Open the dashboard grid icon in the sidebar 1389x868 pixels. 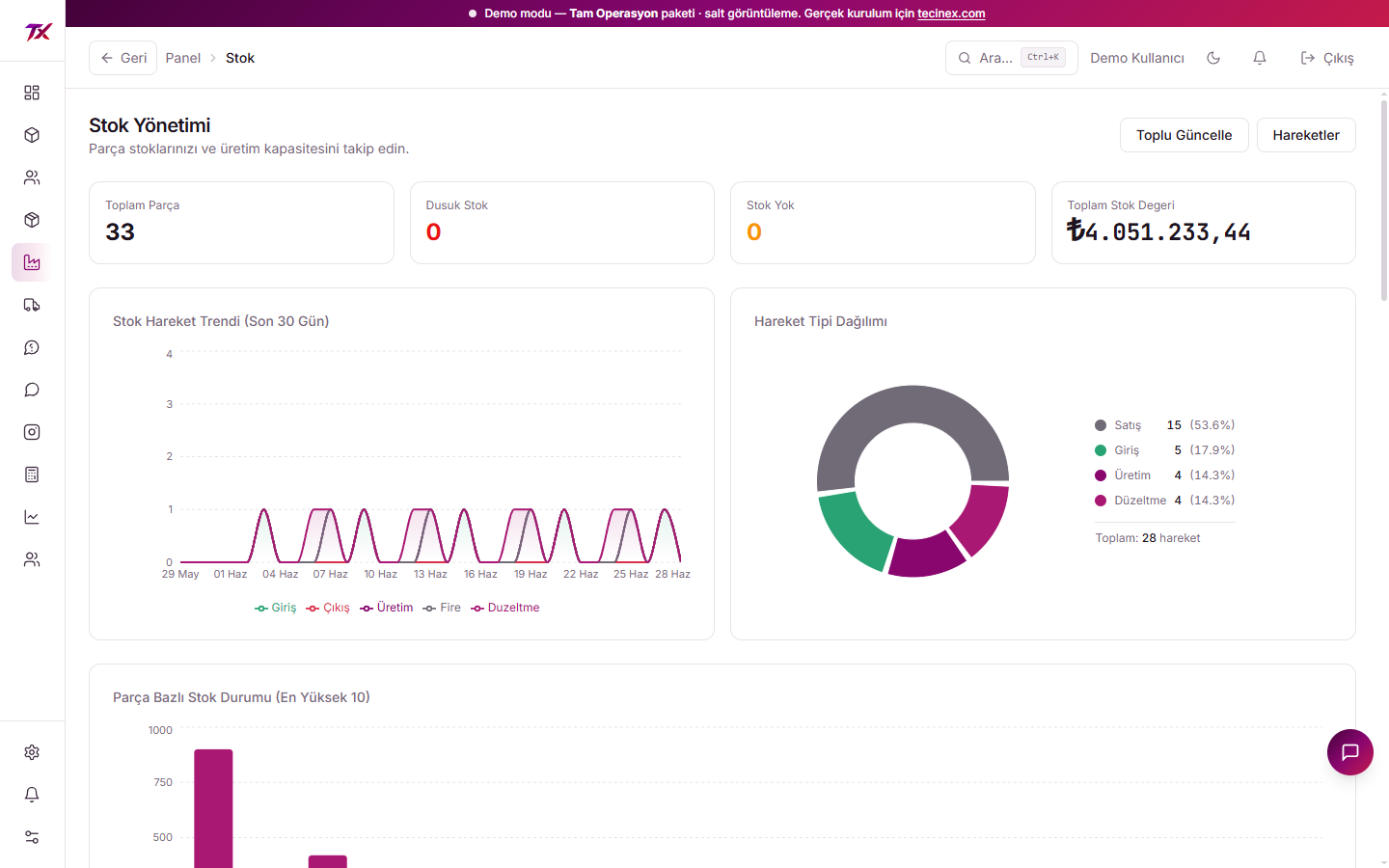click(x=32, y=93)
